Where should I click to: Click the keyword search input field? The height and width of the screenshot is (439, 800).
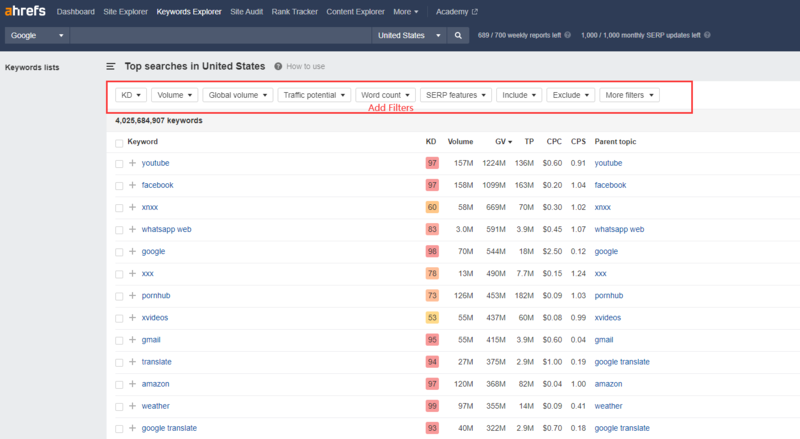[220, 35]
